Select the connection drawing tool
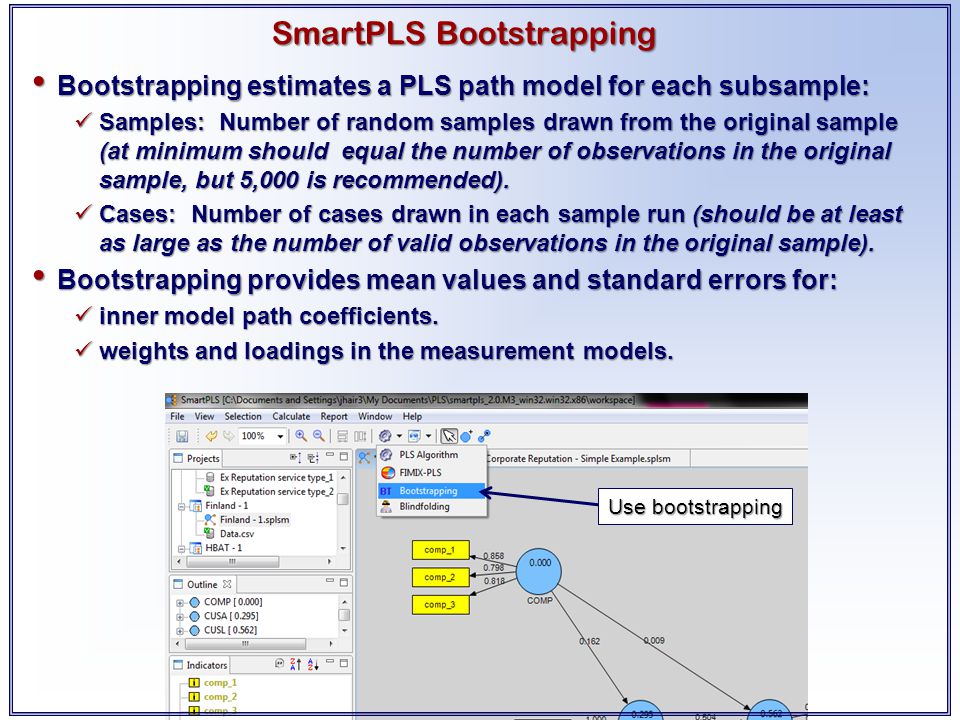 [x=484, y=436]
